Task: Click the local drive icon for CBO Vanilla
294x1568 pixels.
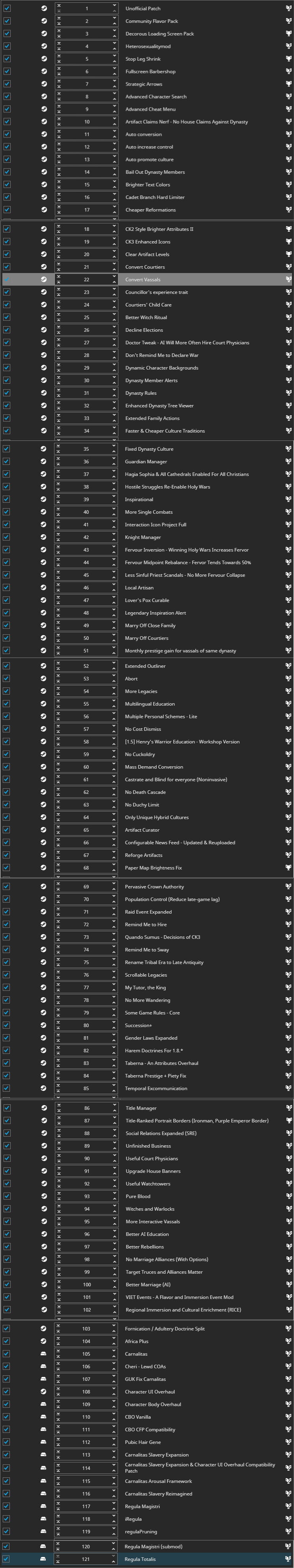Action: (43, 1416)
